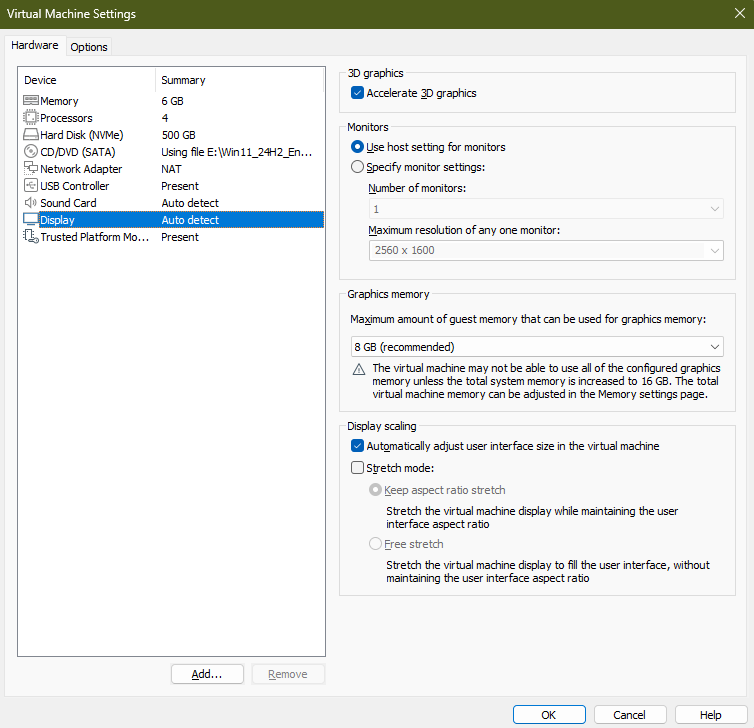Switch to the Hardware tab
The image size is (754, 728).
click(x=35, y=46)
